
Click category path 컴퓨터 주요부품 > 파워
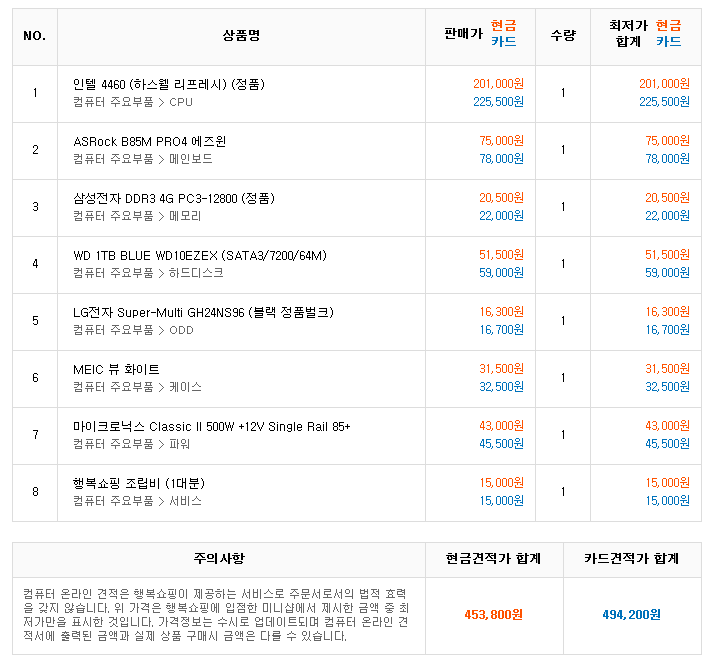click(x=131, y=444)
